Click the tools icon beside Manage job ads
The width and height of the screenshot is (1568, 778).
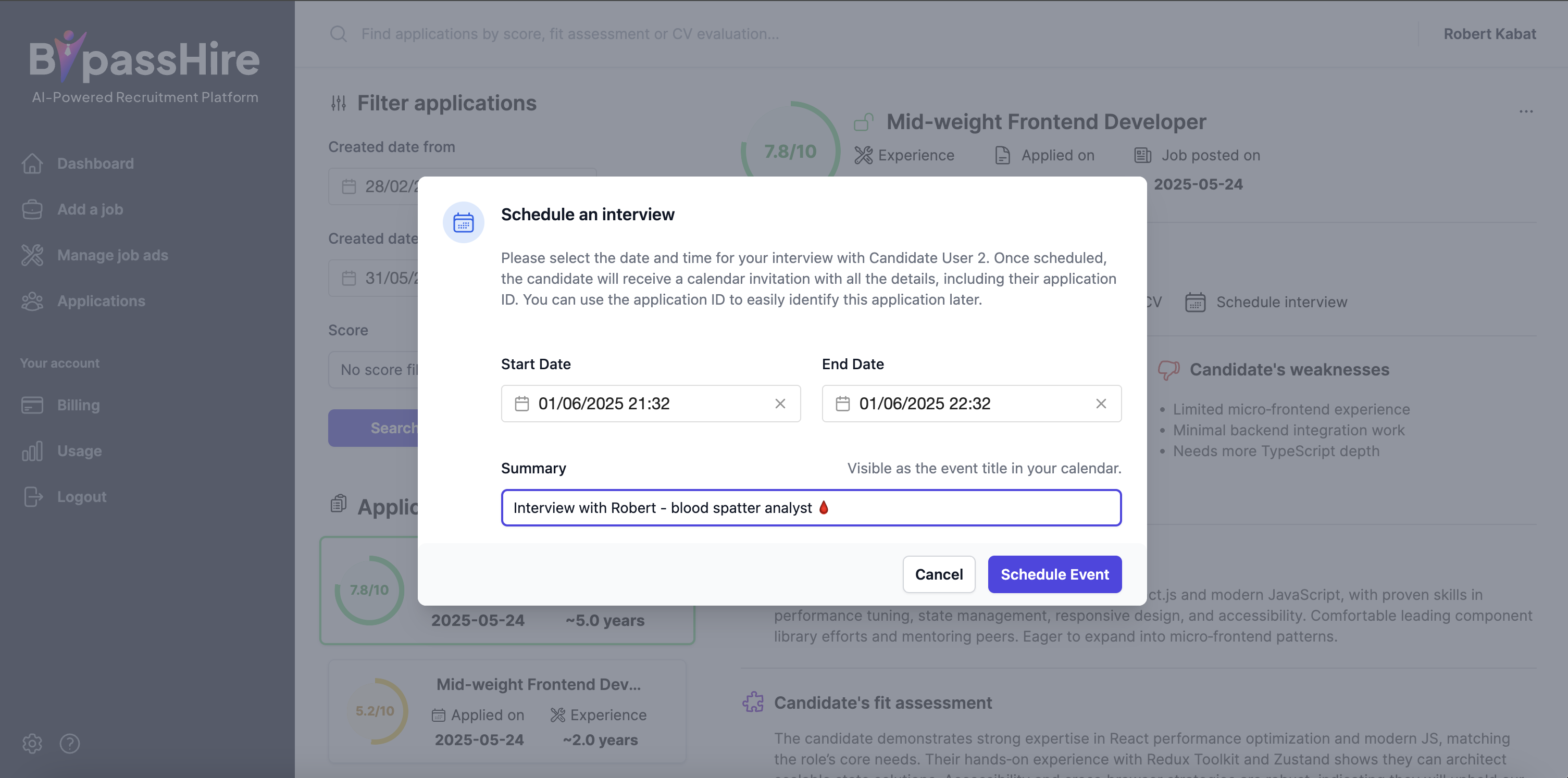tap(32, 255)
